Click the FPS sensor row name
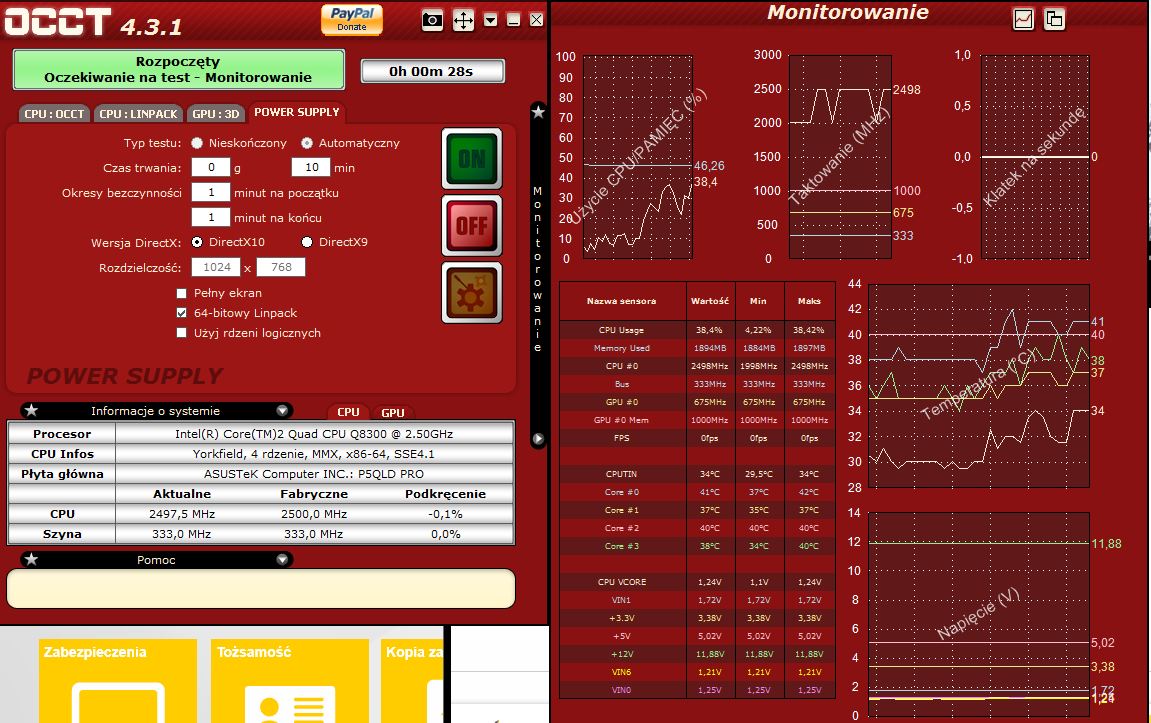 tap(621, 438)
